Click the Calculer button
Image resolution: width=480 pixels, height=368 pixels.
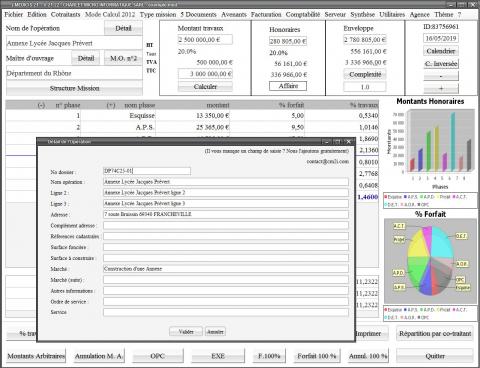point(205,87)
